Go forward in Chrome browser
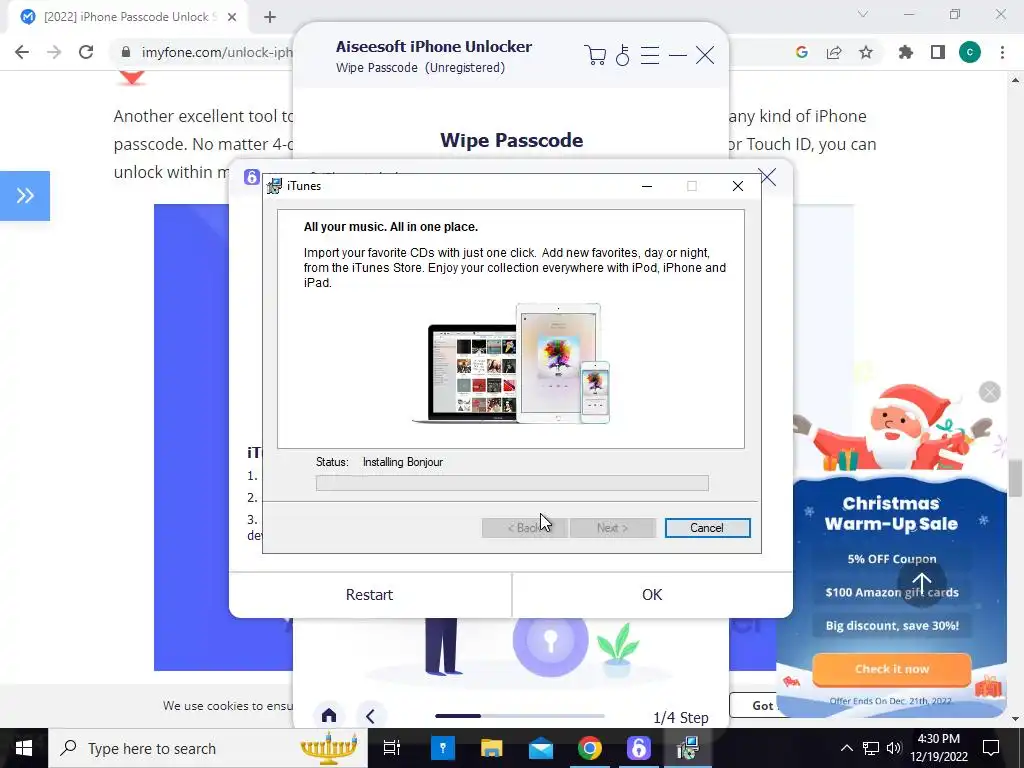1024x768 pixels. pyautogui.click(x=54, y=52)
